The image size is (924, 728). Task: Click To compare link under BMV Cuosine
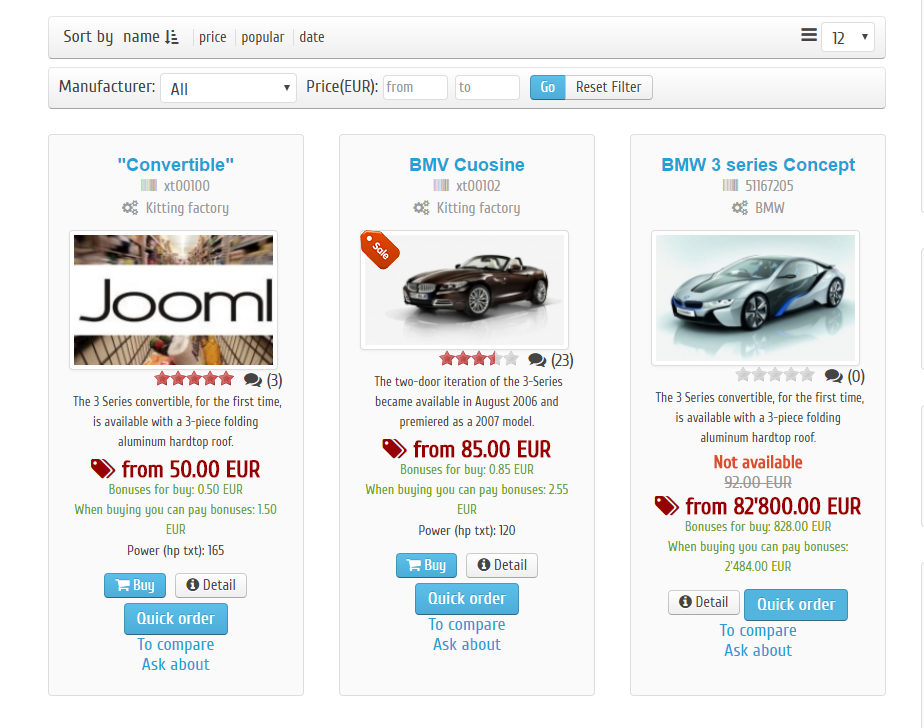tap(467, 624)
